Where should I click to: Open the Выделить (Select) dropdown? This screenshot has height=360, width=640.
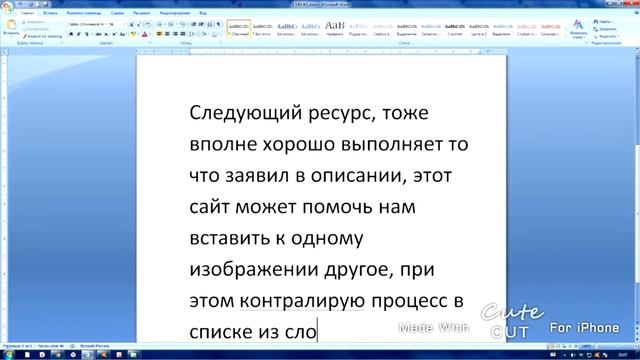(607, 36)
